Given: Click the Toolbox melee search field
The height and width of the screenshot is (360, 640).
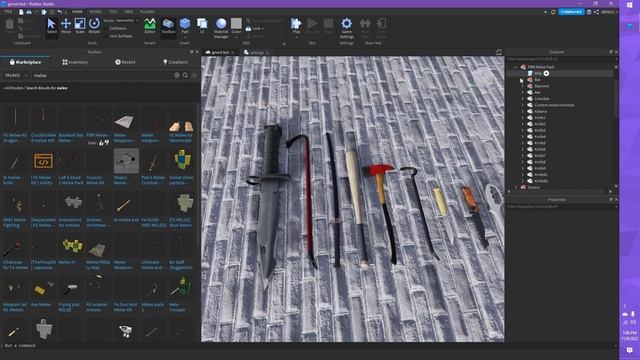Looking at the screenshot, I should click(102, 75).
